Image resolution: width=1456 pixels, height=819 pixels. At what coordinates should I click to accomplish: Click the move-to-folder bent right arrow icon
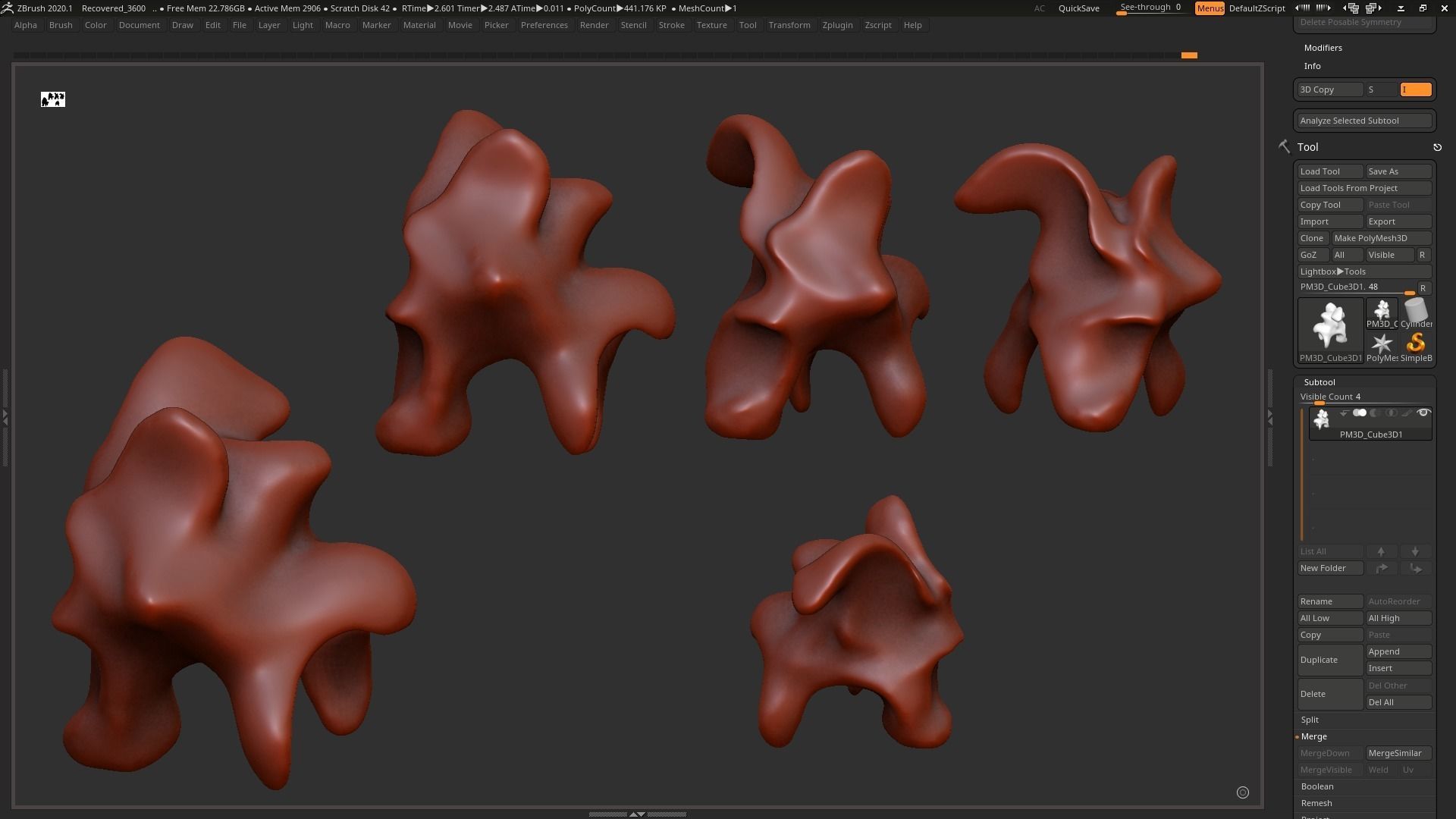1381,568
